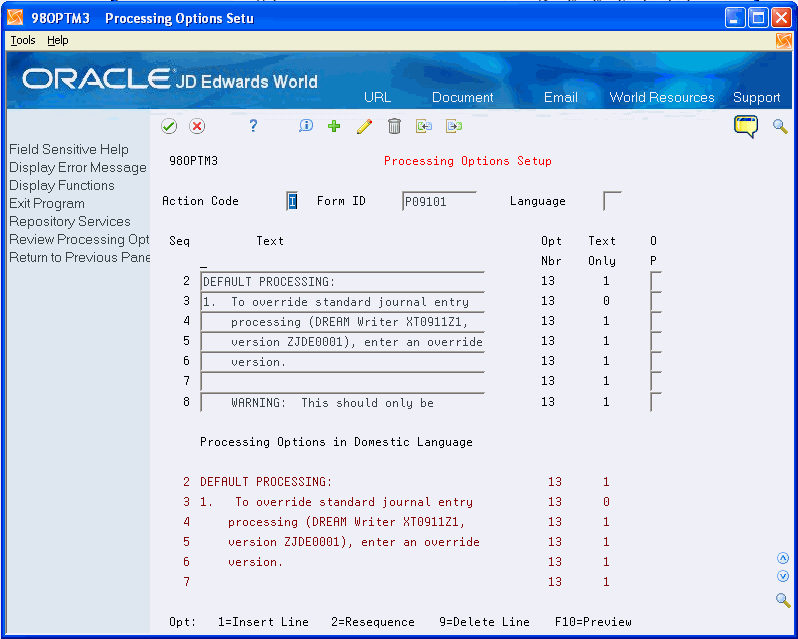The width and height of the screenshot is (798, 639).
Task: Click the OP option field for sequence 3
Action: [x=656, y=302]
